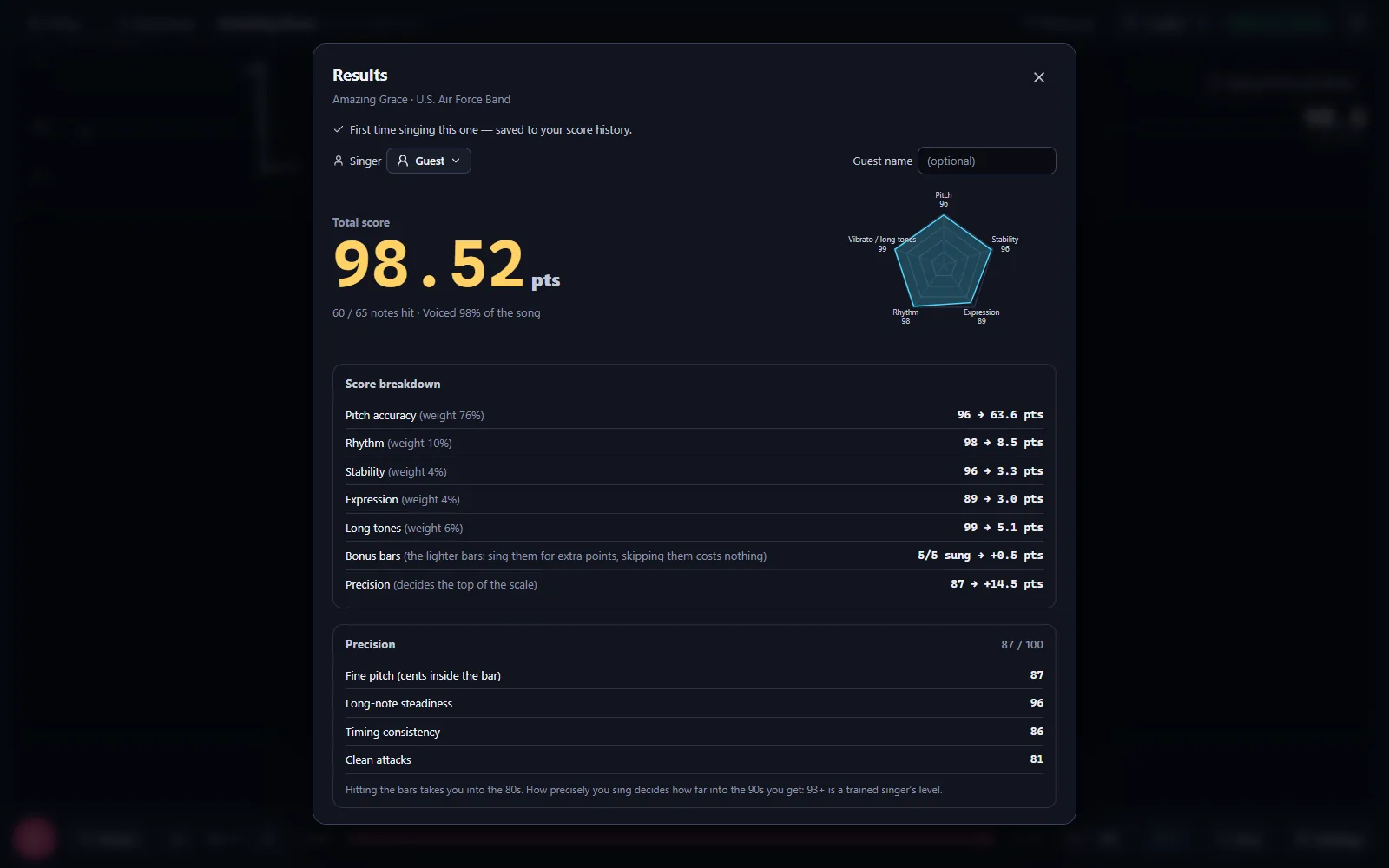The width and height of the screenshot is (1389, 868).
Task: Click the 'Hitting the bars takes you into the 80s' note
Action: (x=643, y=790)
